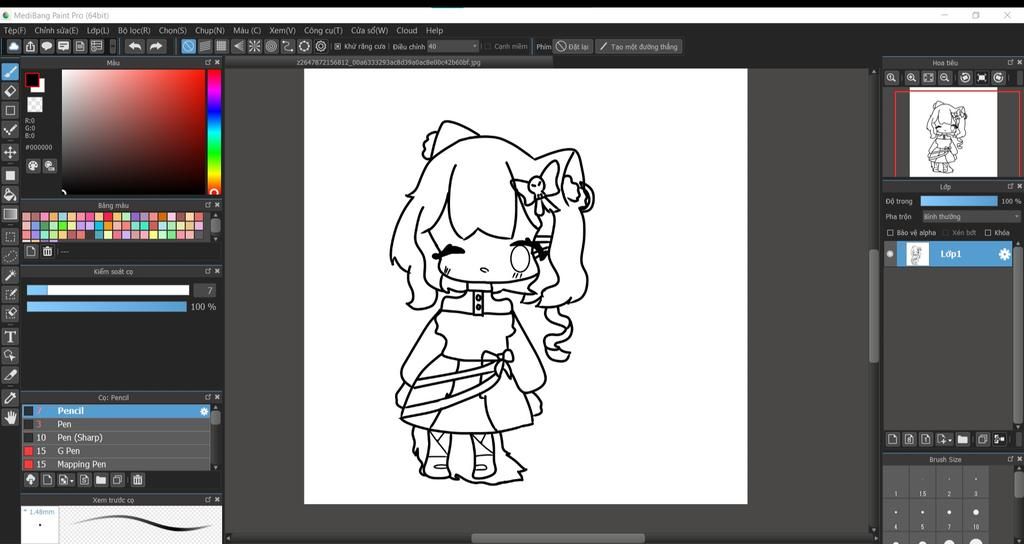
Task: Select the Bucket fill tool
Action: click(x=10, y=194)
